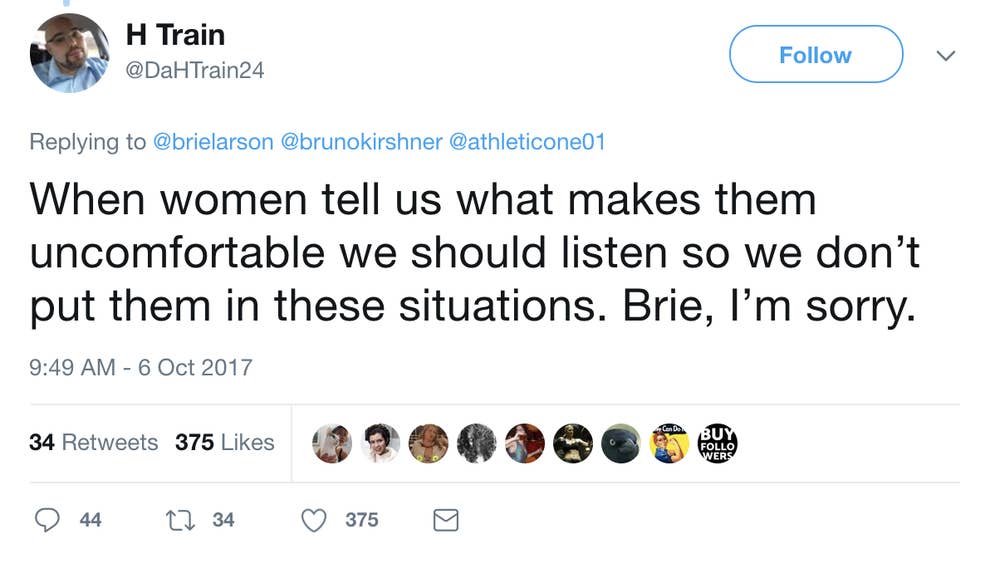Click the "BUY FOLLOWERS" liker avatar
The height and width of the screenshot is (583, 990).
click(x=716, y=443)
